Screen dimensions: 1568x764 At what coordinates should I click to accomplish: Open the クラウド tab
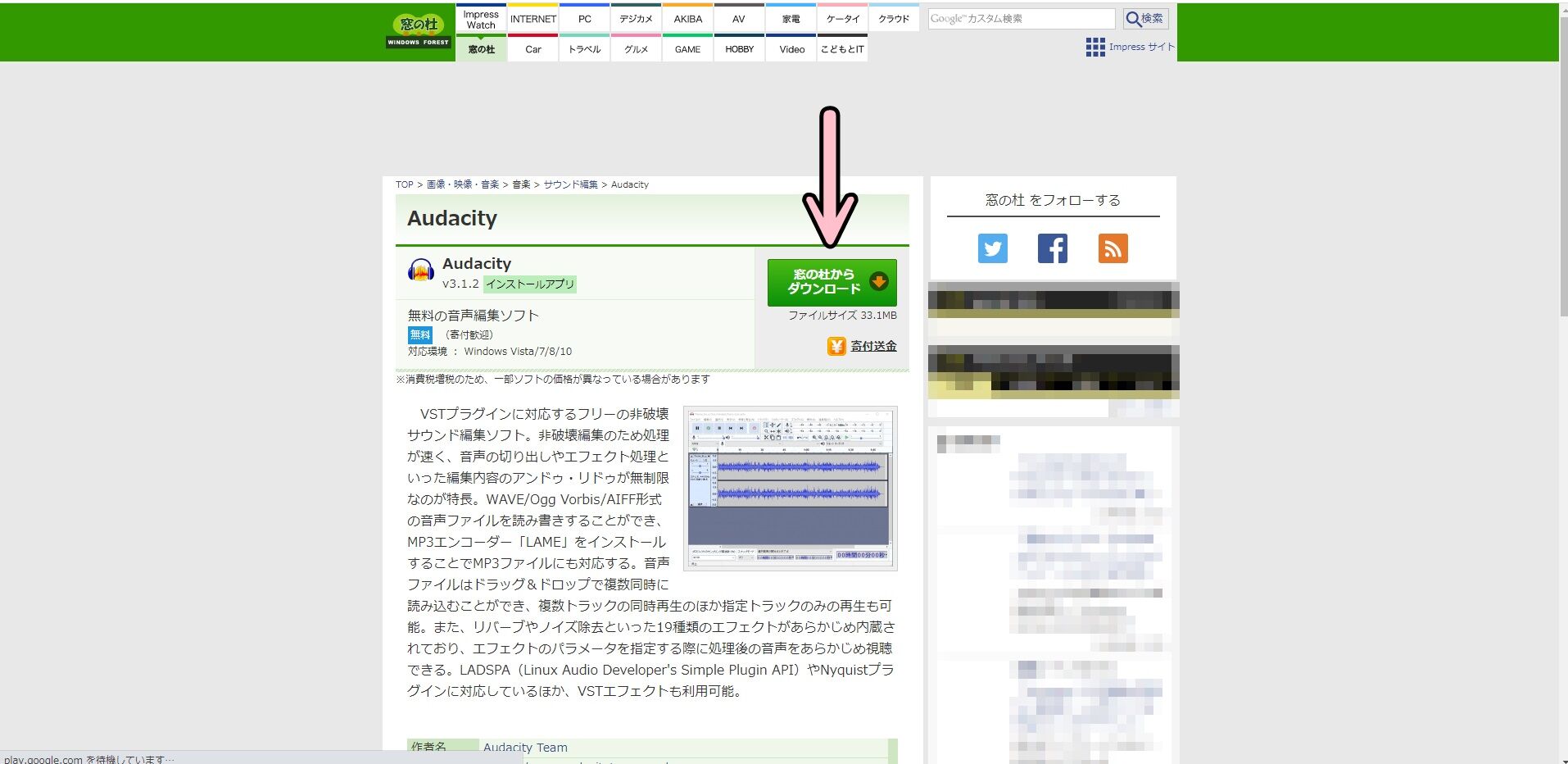[x=894, y=20]
